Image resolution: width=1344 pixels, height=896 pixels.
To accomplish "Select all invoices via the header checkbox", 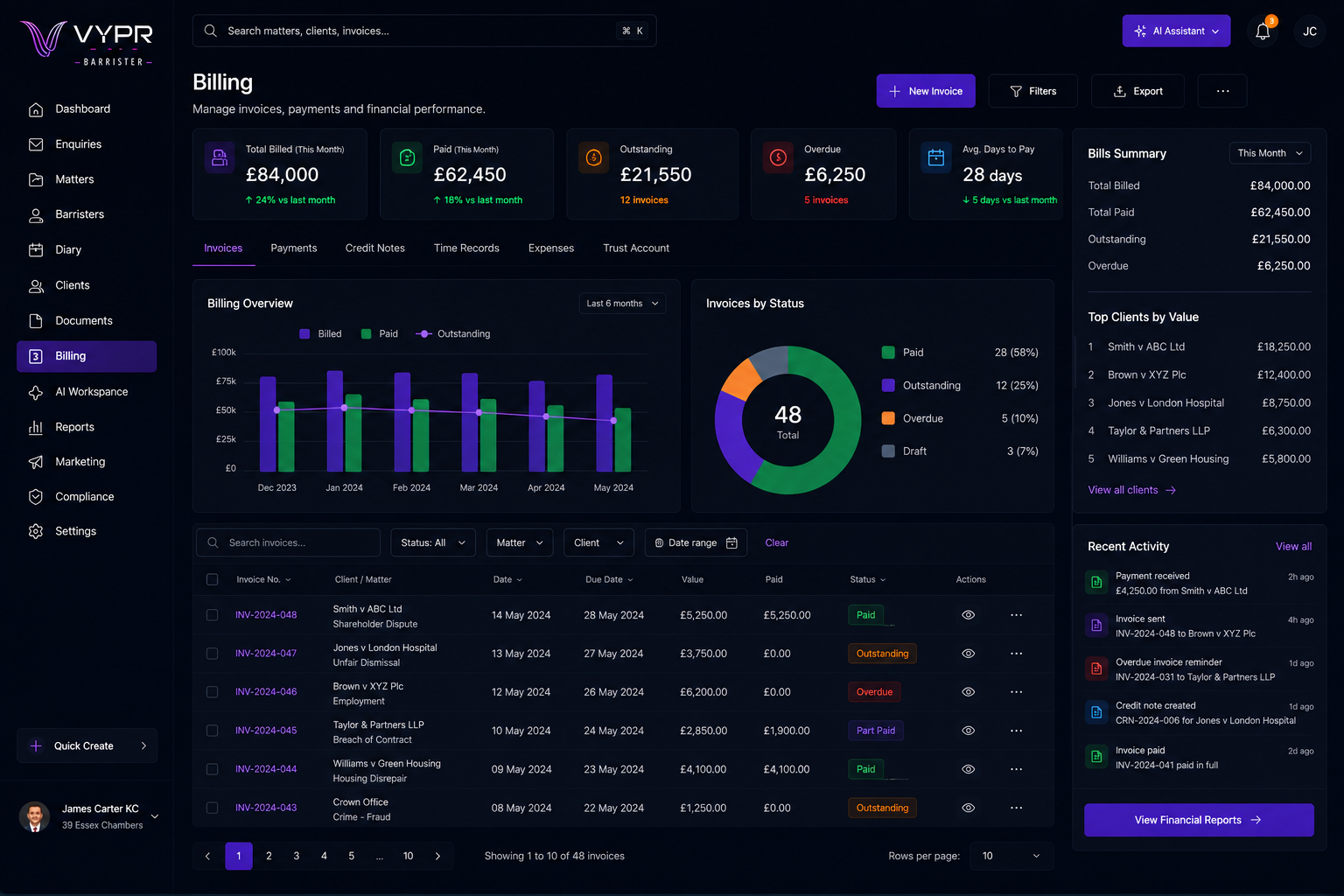I will click(212, 579).
